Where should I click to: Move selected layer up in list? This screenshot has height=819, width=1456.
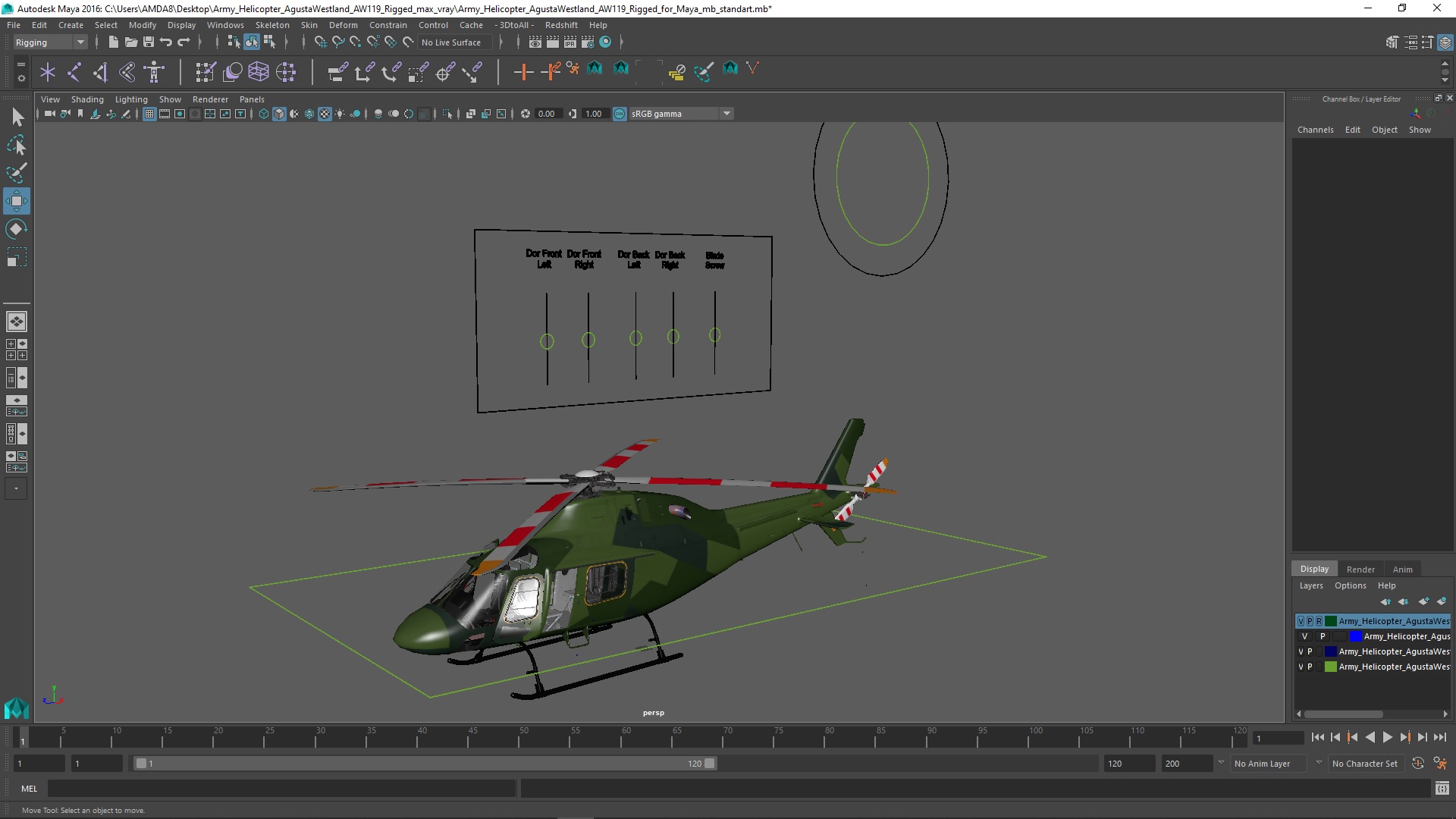(1385, 601)
